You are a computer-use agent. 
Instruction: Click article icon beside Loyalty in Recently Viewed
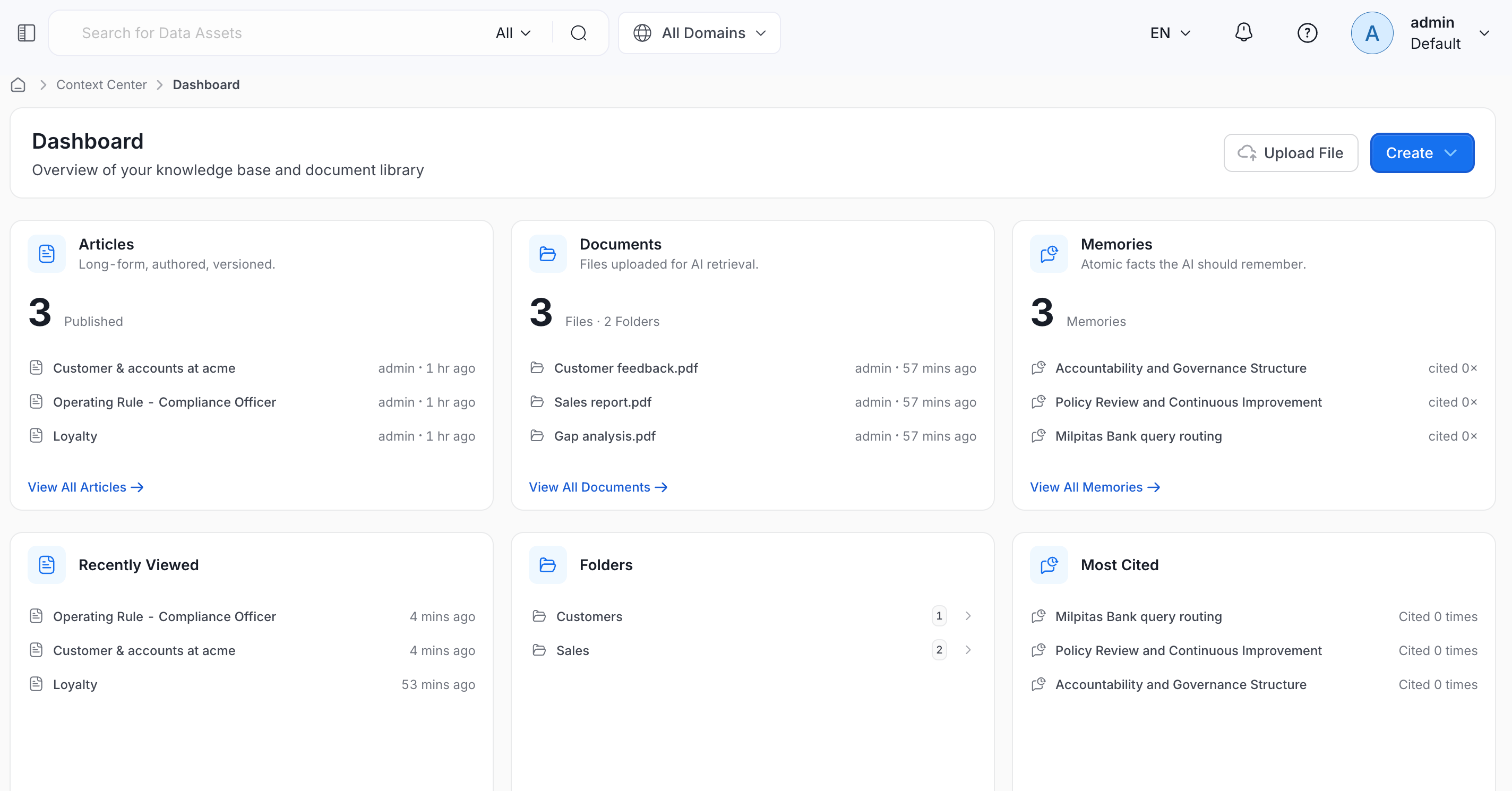[x=36, y=684]
